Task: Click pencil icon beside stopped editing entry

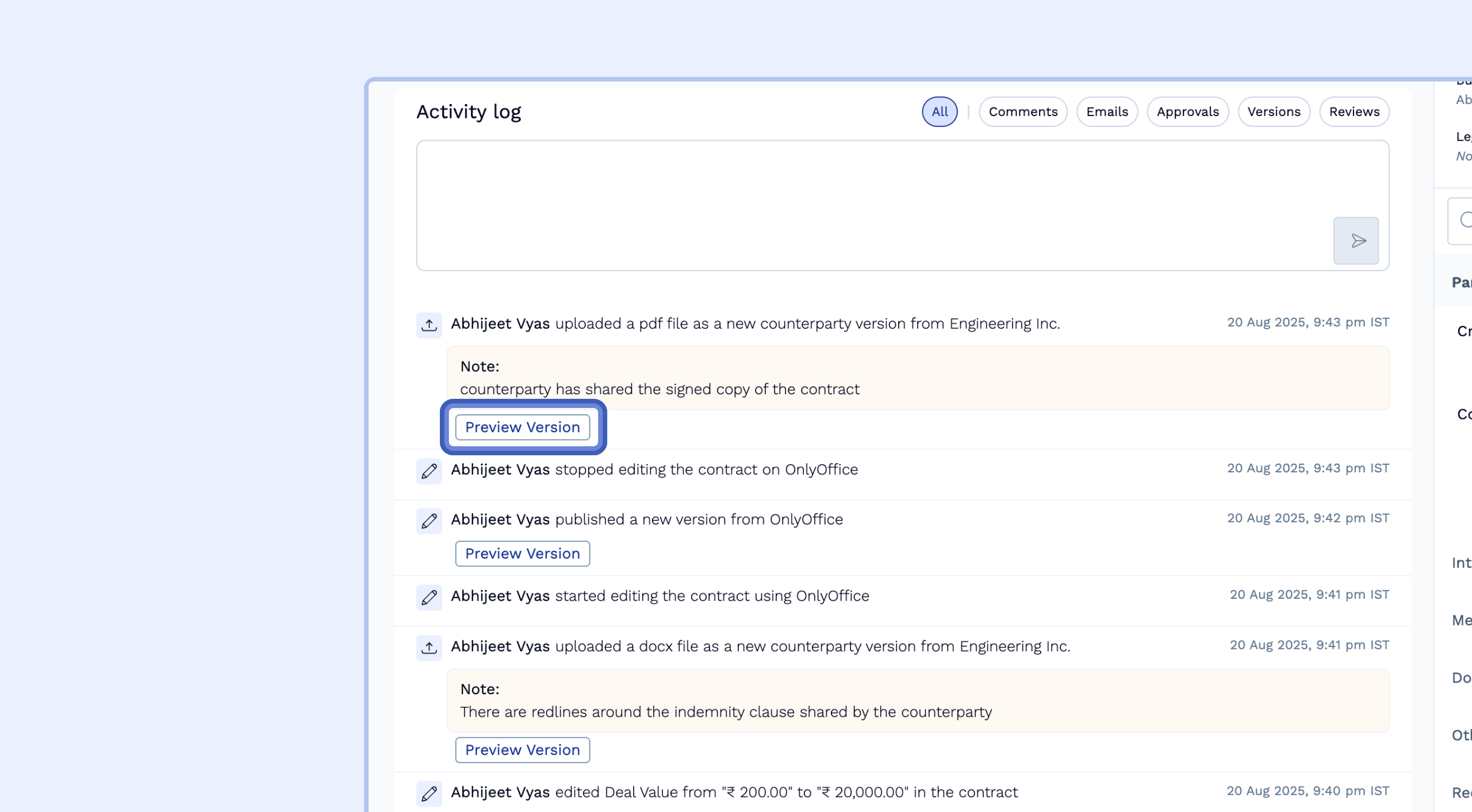Action: (429, 471)
